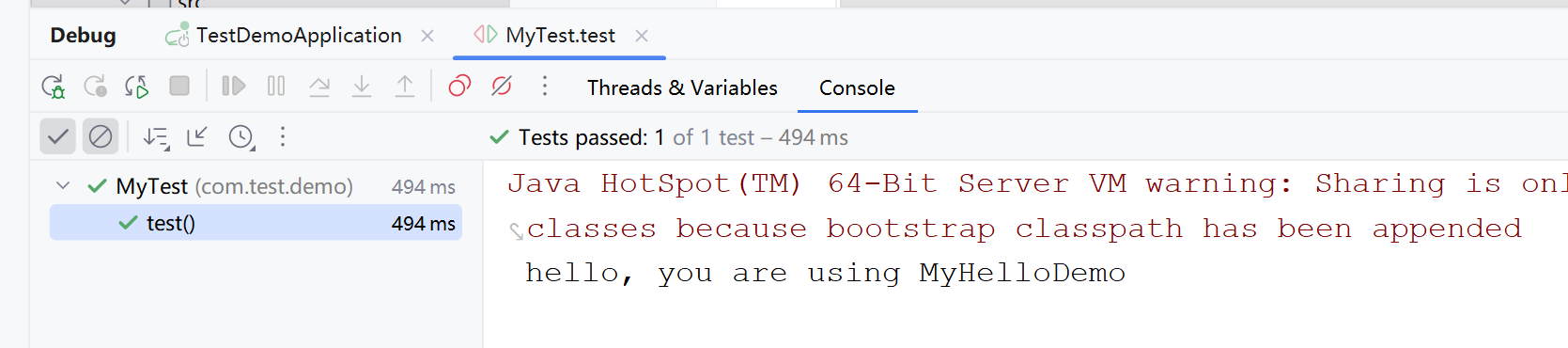
Task: Toggle Mute Breakpoints
Action: coord(502,87)
